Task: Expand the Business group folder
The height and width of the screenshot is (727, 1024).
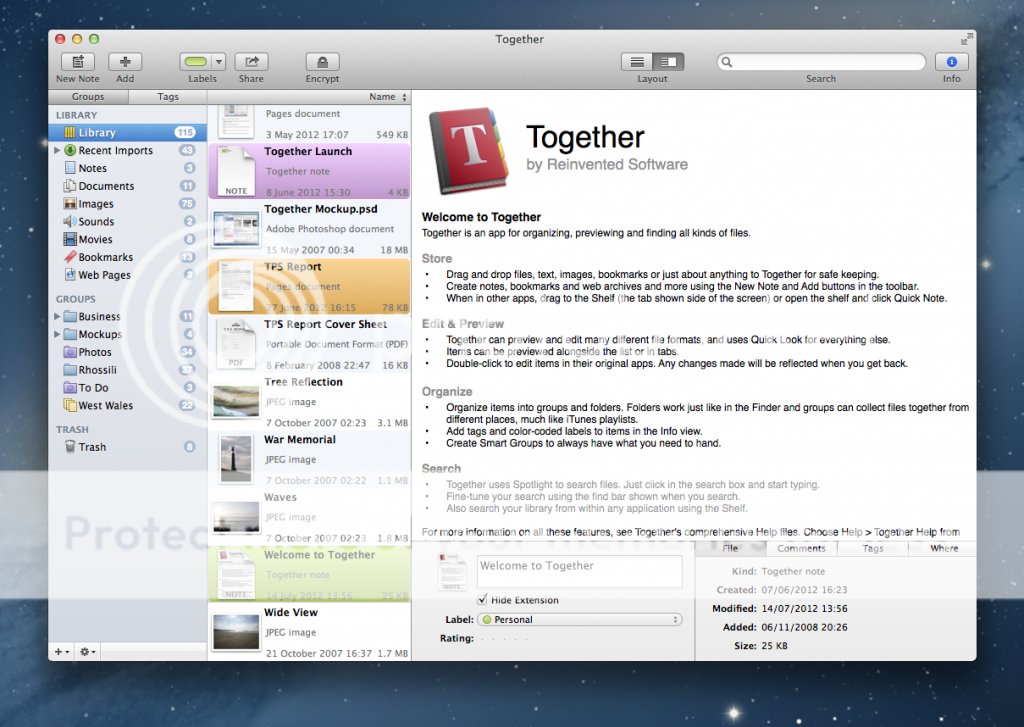Action: click(57, 317)
